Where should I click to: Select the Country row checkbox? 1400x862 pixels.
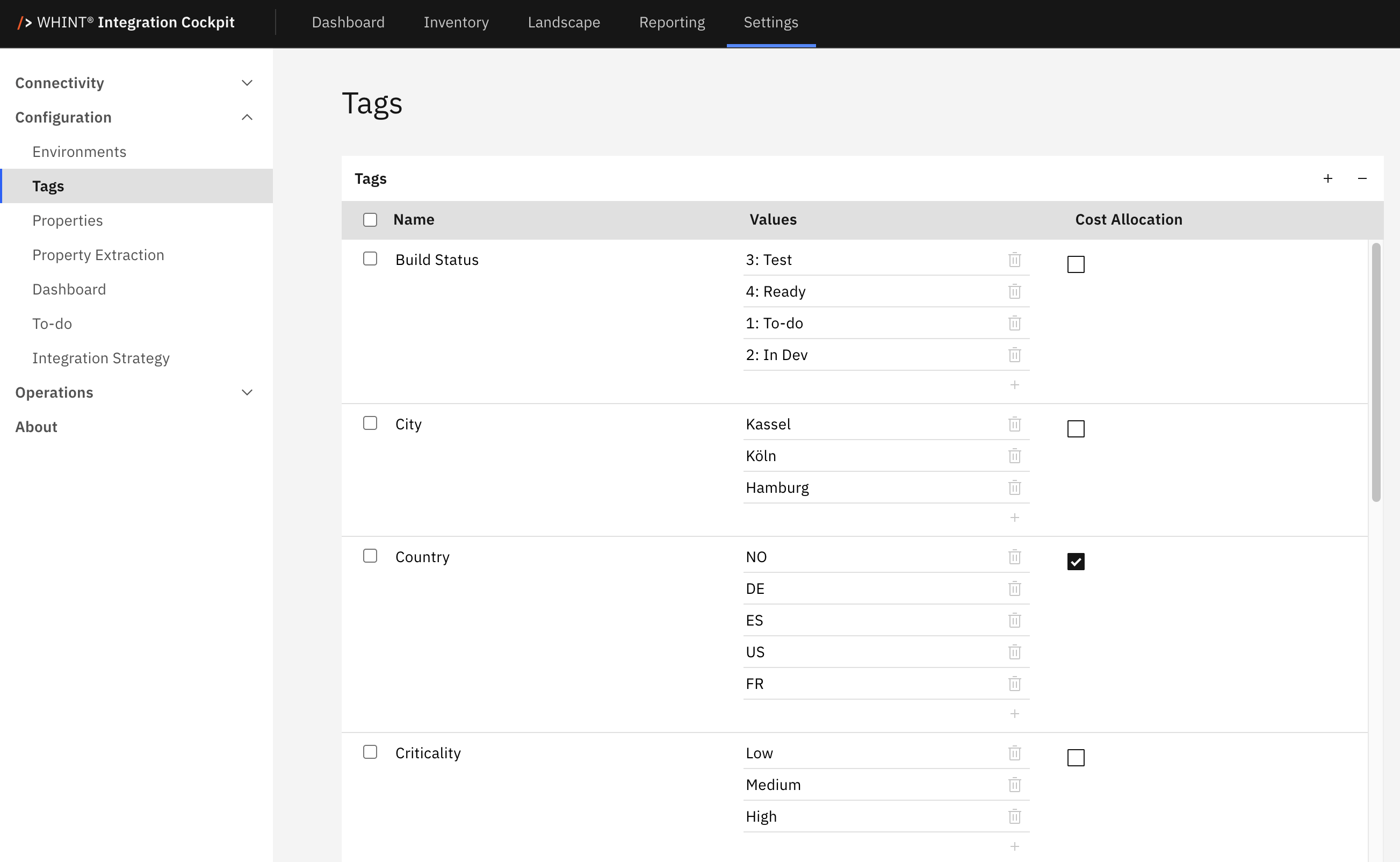pos(370,556)
